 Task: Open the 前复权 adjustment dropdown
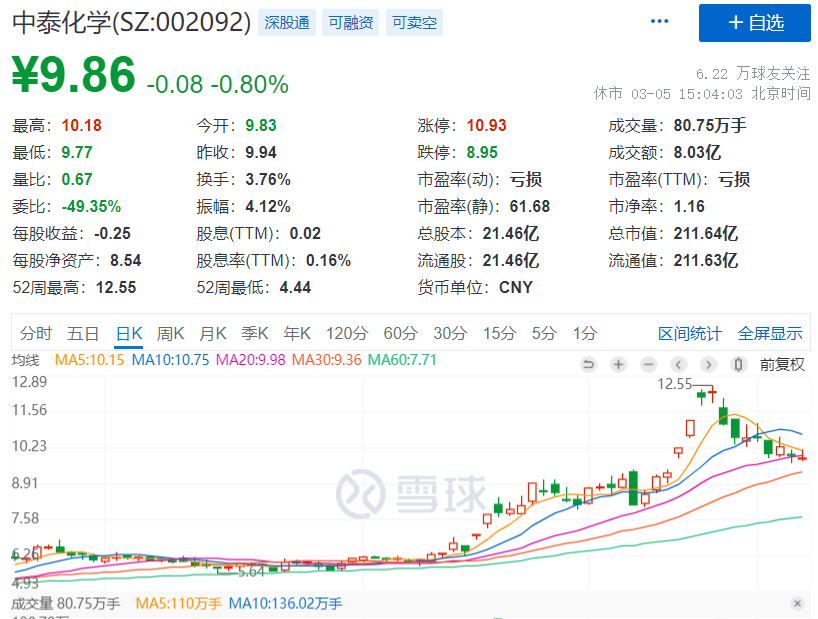[782, 365]
